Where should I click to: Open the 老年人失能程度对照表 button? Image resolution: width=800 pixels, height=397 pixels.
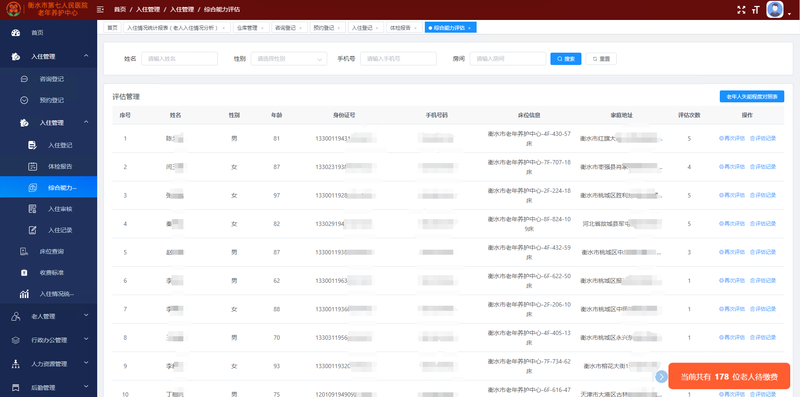pyautogui.click(x=752, y=96)
